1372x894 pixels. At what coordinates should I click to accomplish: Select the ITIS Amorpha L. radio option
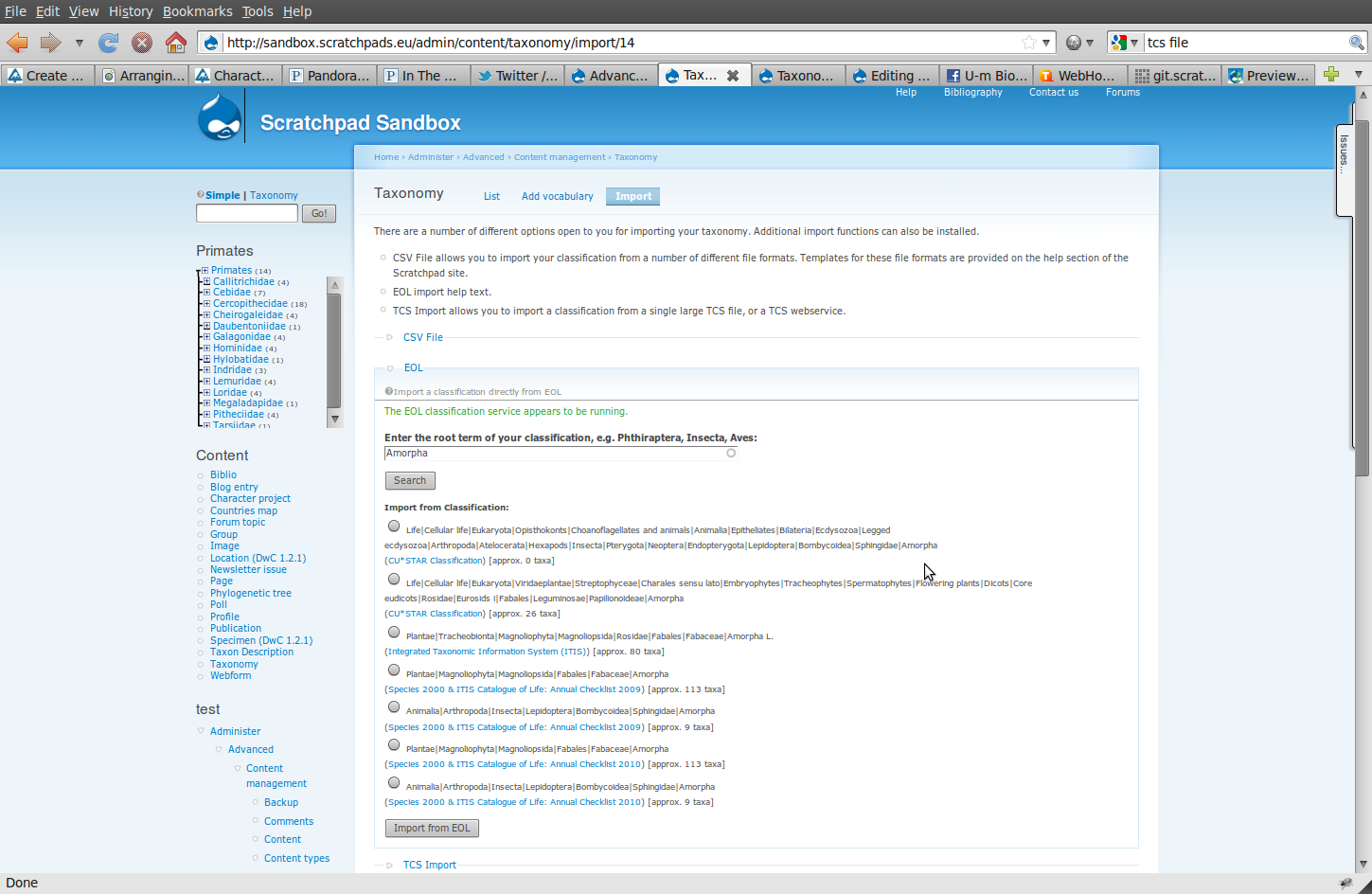coord(394,633)
